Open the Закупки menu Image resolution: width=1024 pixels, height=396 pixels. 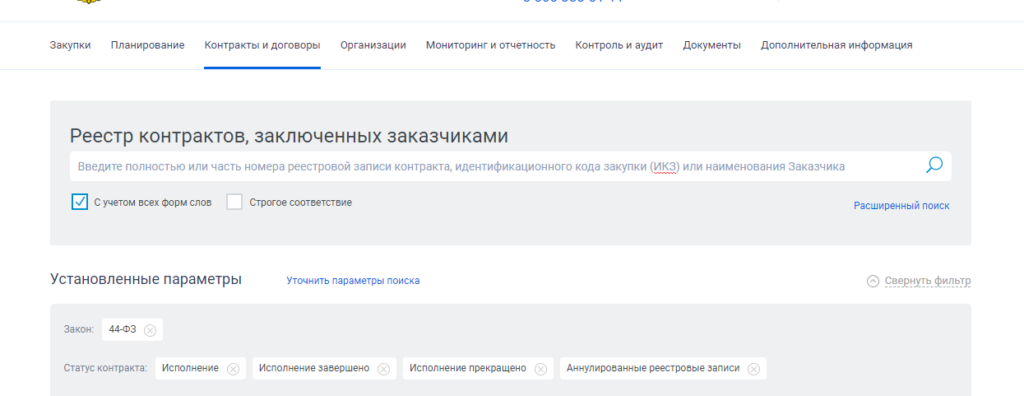pyautogui.click(x=70, y=45)
